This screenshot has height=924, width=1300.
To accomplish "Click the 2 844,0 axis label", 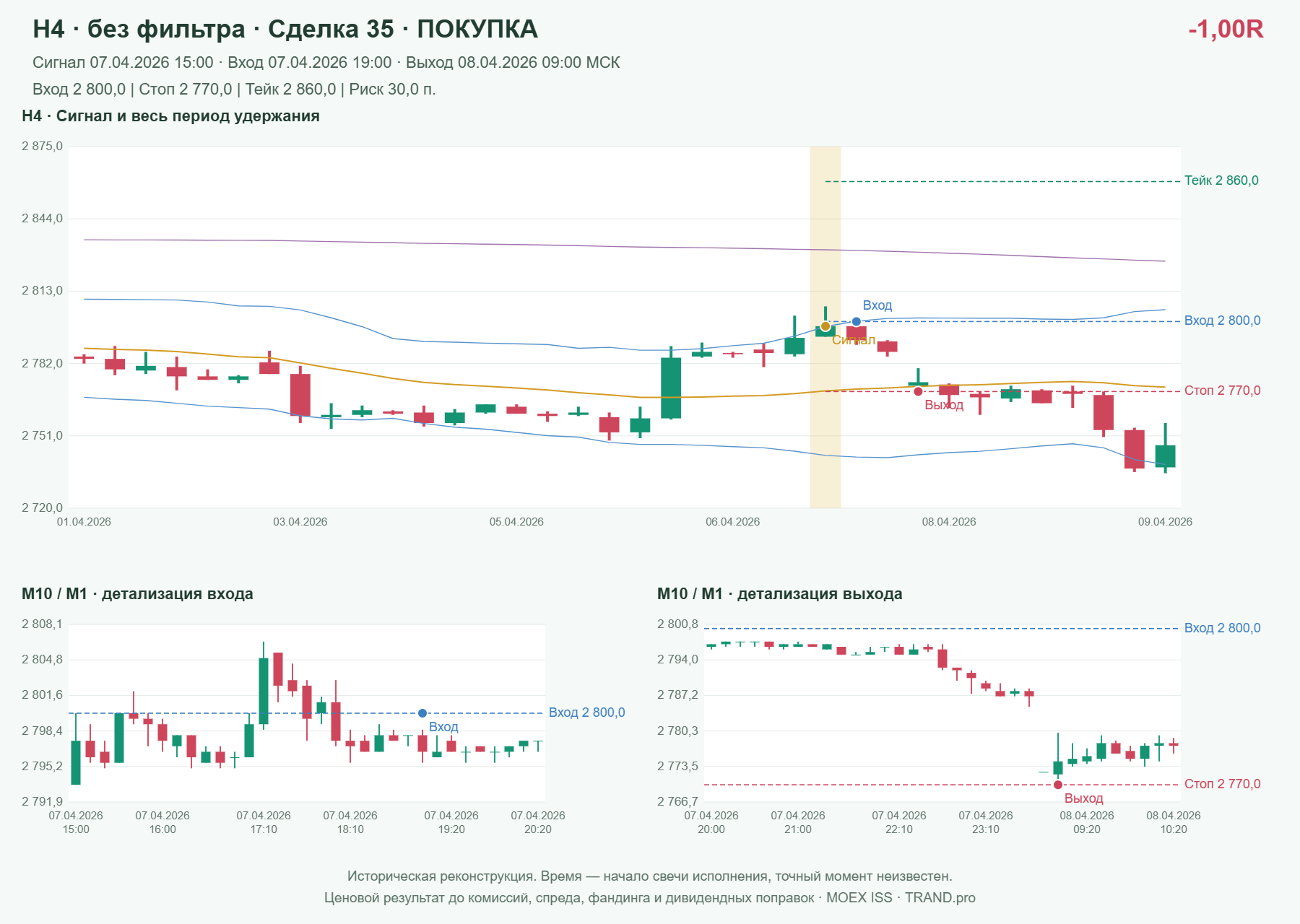I will click(42, 219).
